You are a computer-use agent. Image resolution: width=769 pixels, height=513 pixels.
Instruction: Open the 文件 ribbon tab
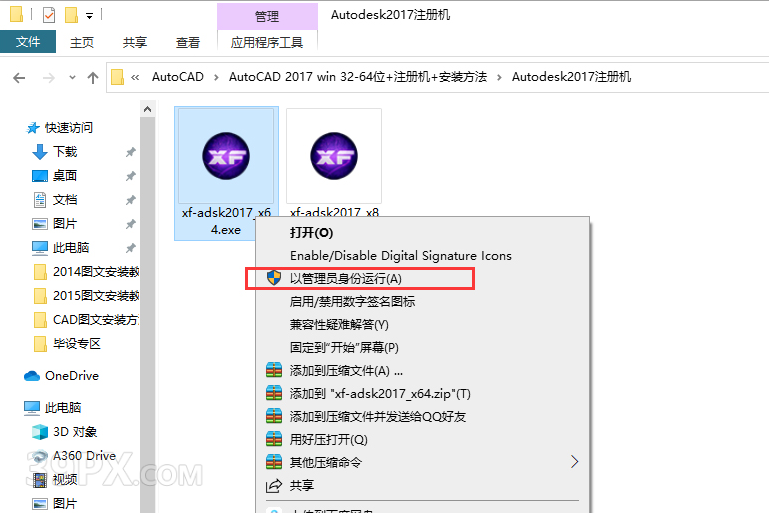click(x=28, y=42)
